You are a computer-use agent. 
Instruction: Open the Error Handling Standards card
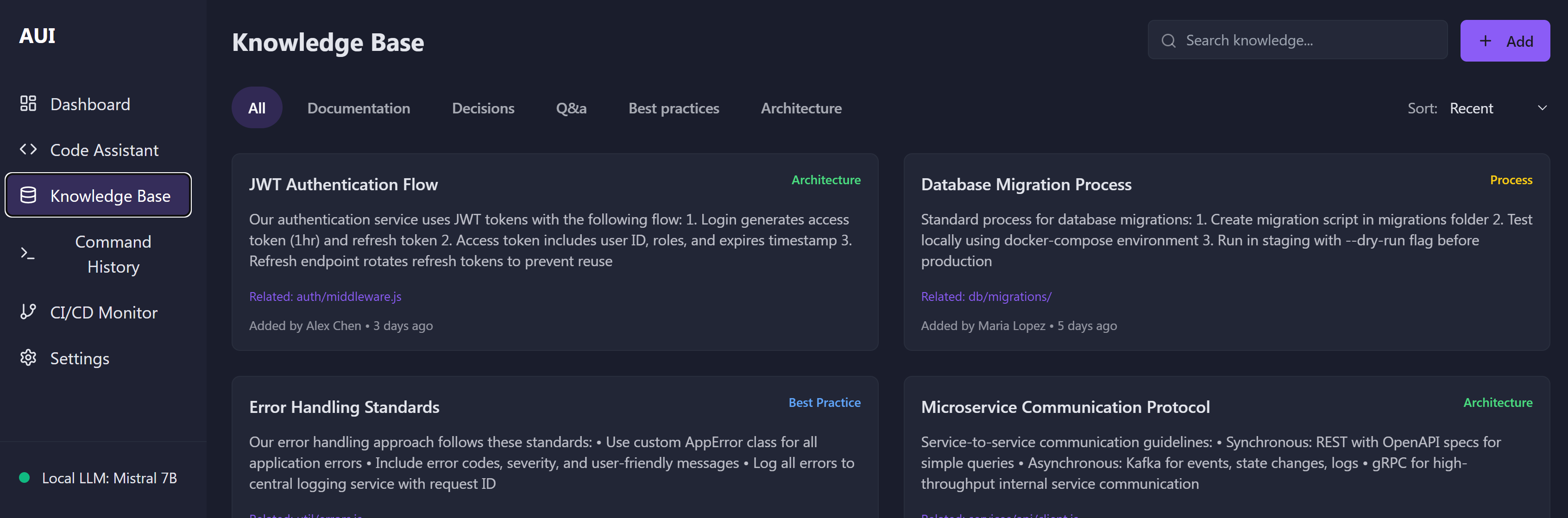pyautogui.click(x=344, y=407)
